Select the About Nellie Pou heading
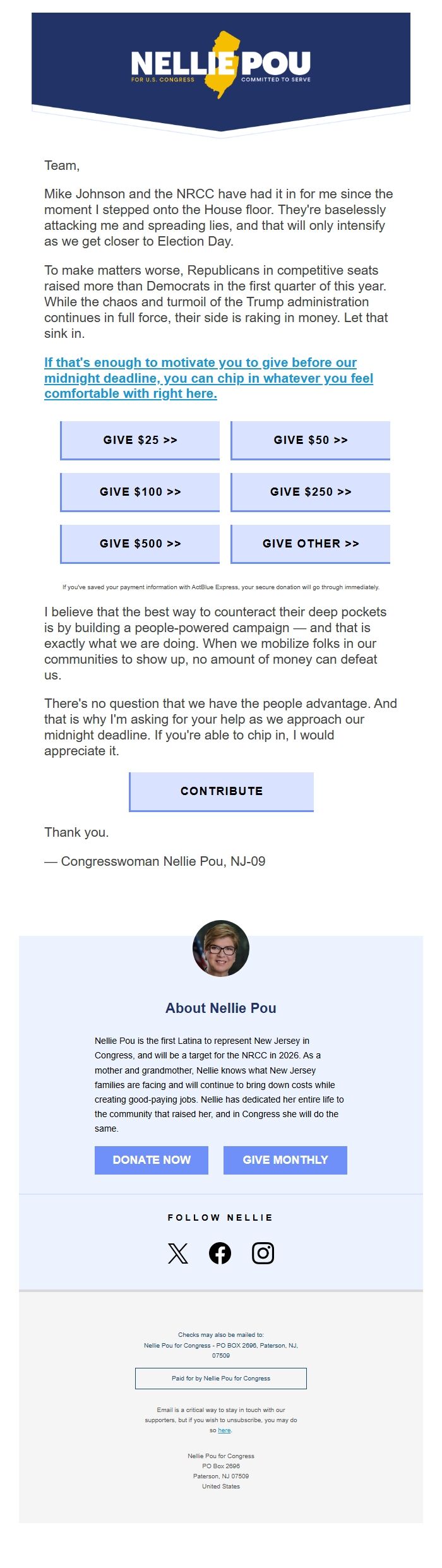442x1568 pixels. 220,1008
